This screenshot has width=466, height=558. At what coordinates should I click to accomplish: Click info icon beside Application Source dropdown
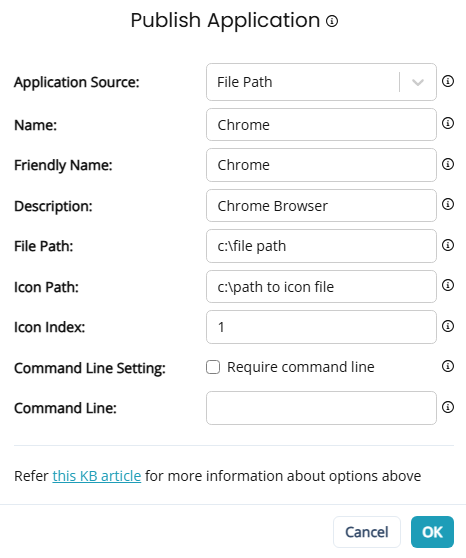[448, 81]
